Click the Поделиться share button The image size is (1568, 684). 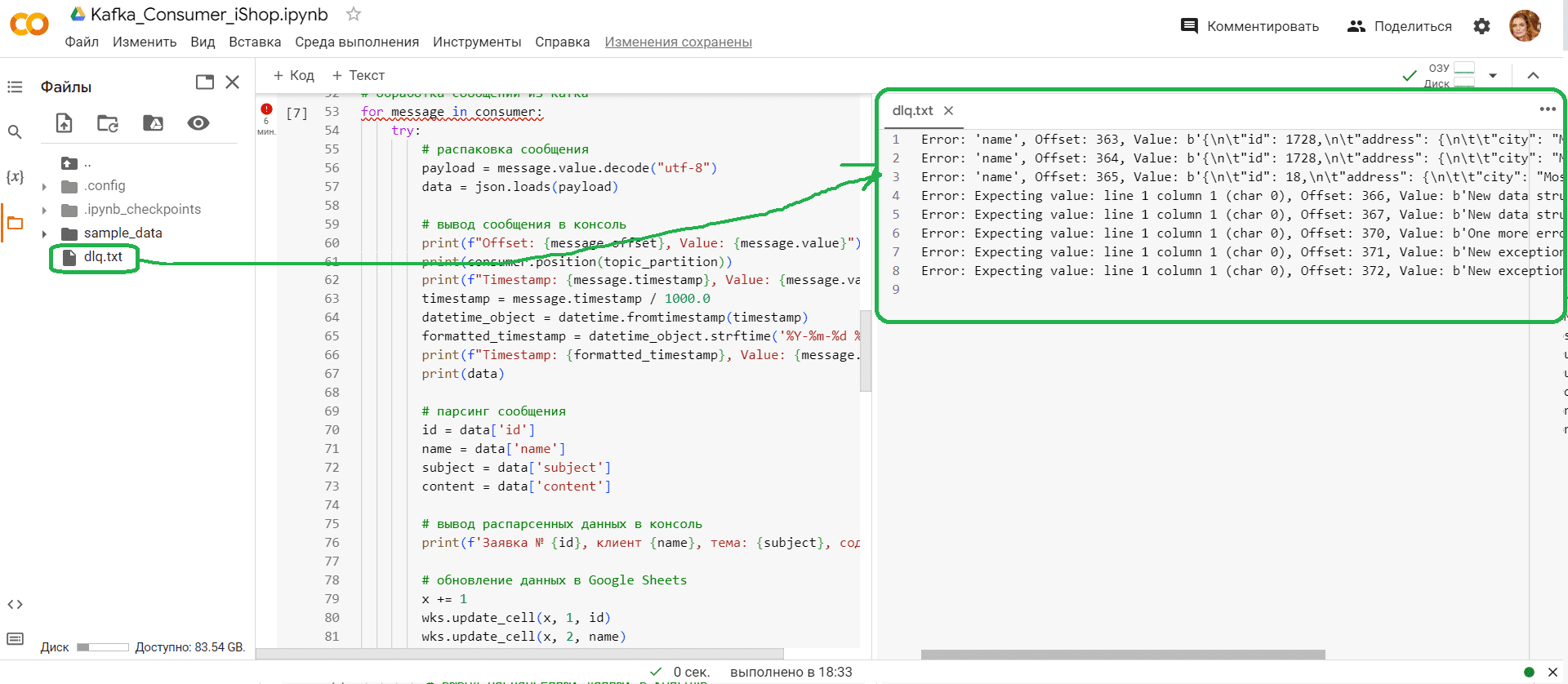click(x=1400, y=26)
